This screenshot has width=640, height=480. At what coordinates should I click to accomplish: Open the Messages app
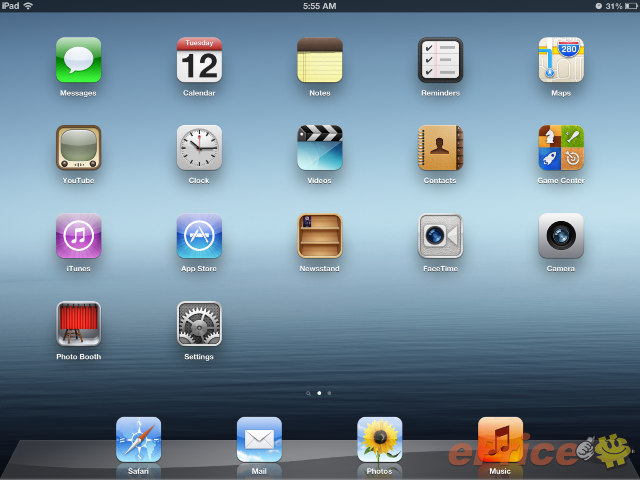point(78,60)
